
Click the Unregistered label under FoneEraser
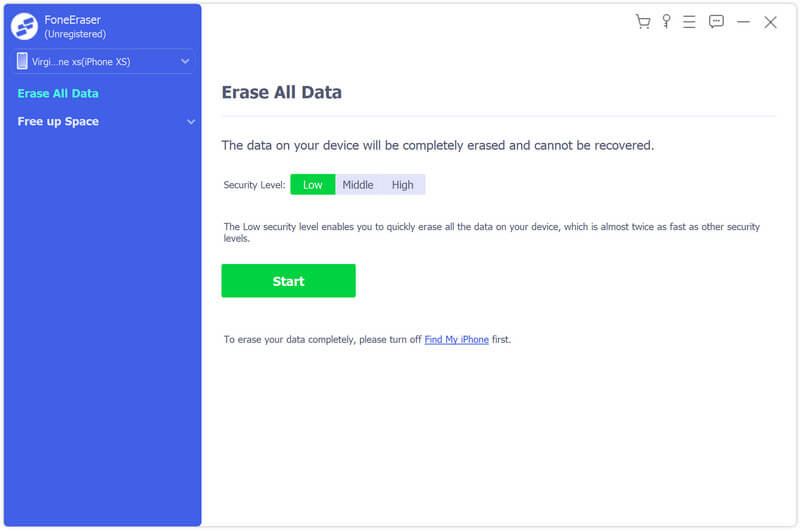76,34
